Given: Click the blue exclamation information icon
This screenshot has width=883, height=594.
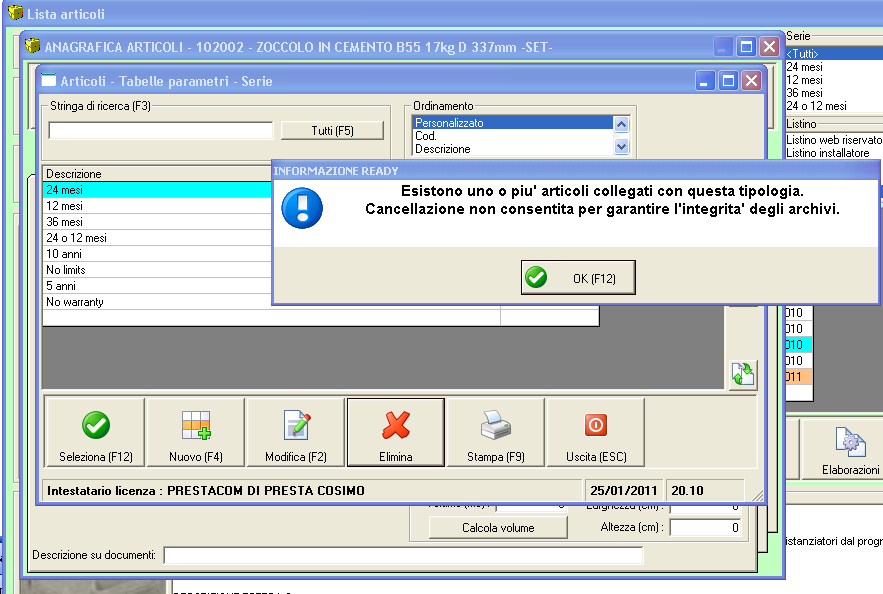Looking at the screenshot, I should pyautogui.click(x=302, y=208).
